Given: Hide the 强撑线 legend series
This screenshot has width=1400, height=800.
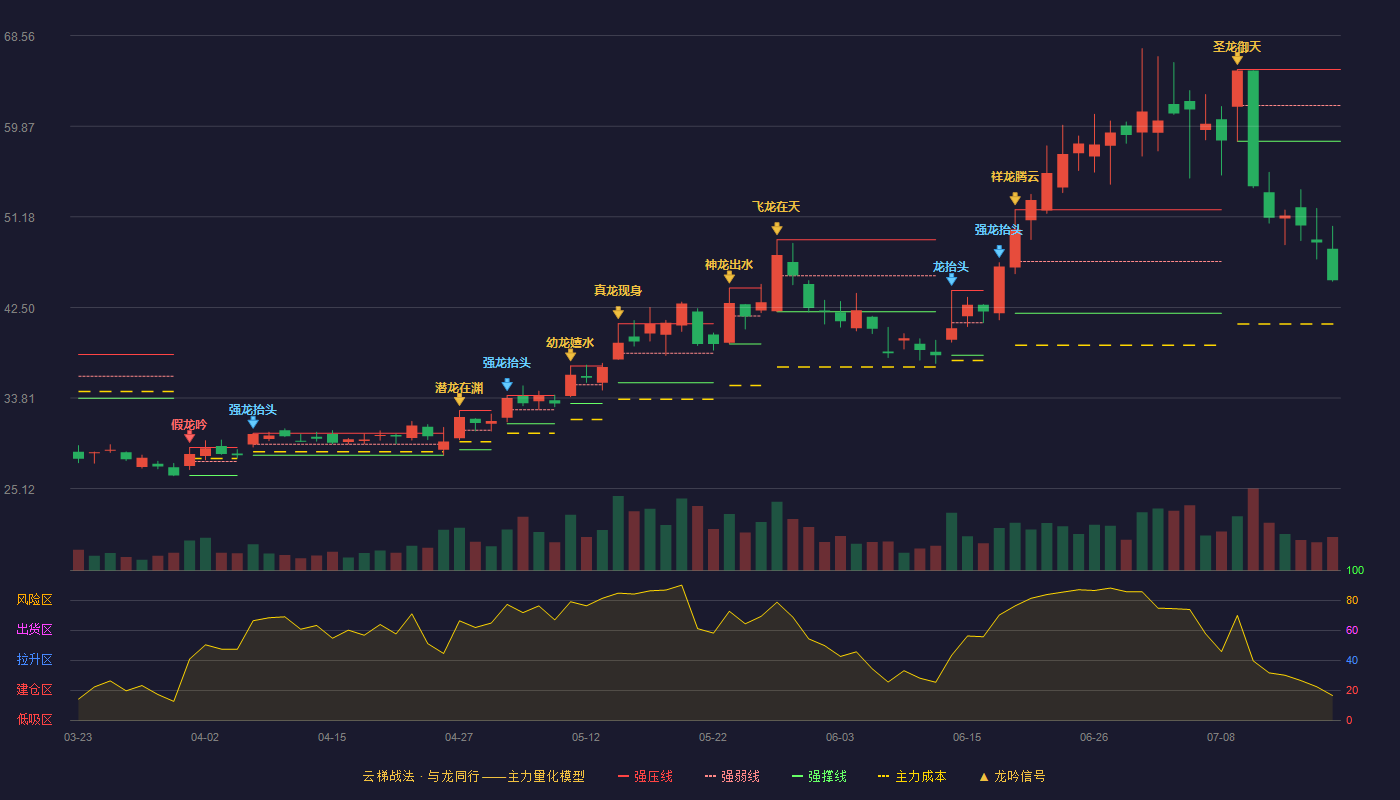Looking at the screenshot, I should pos(819,776).
